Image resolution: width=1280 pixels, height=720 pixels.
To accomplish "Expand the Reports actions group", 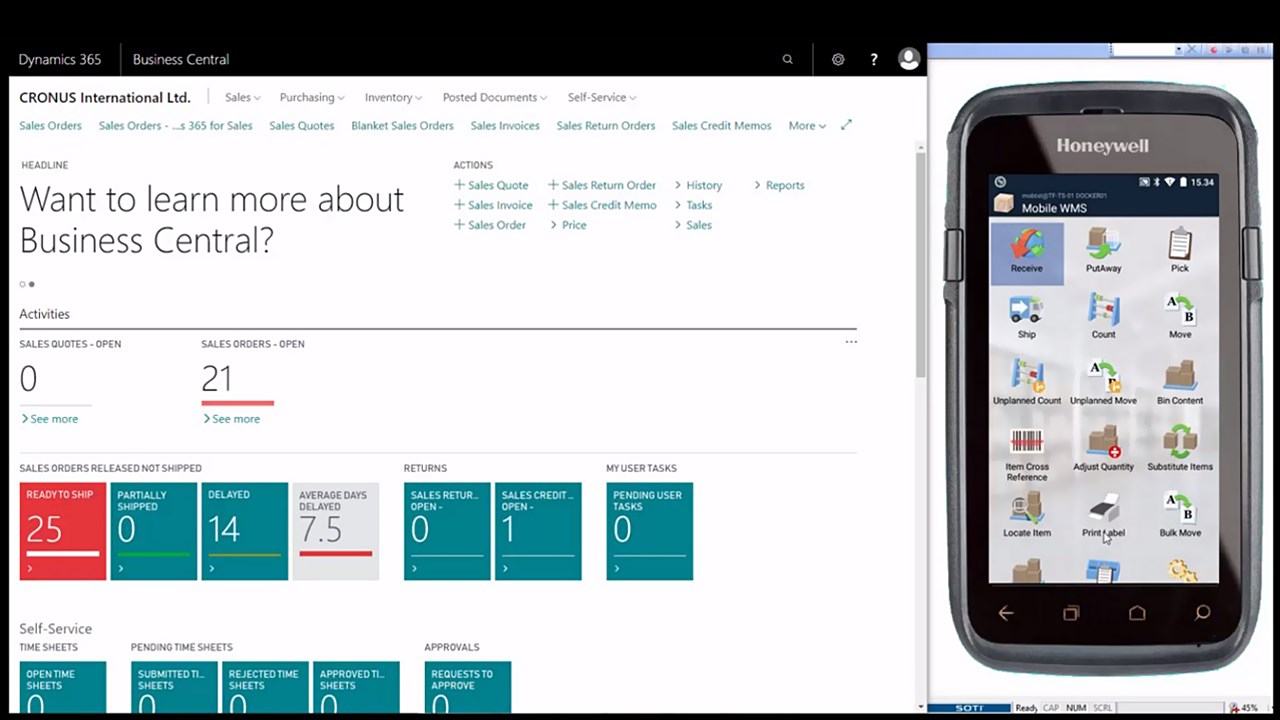I will (779, 185).
